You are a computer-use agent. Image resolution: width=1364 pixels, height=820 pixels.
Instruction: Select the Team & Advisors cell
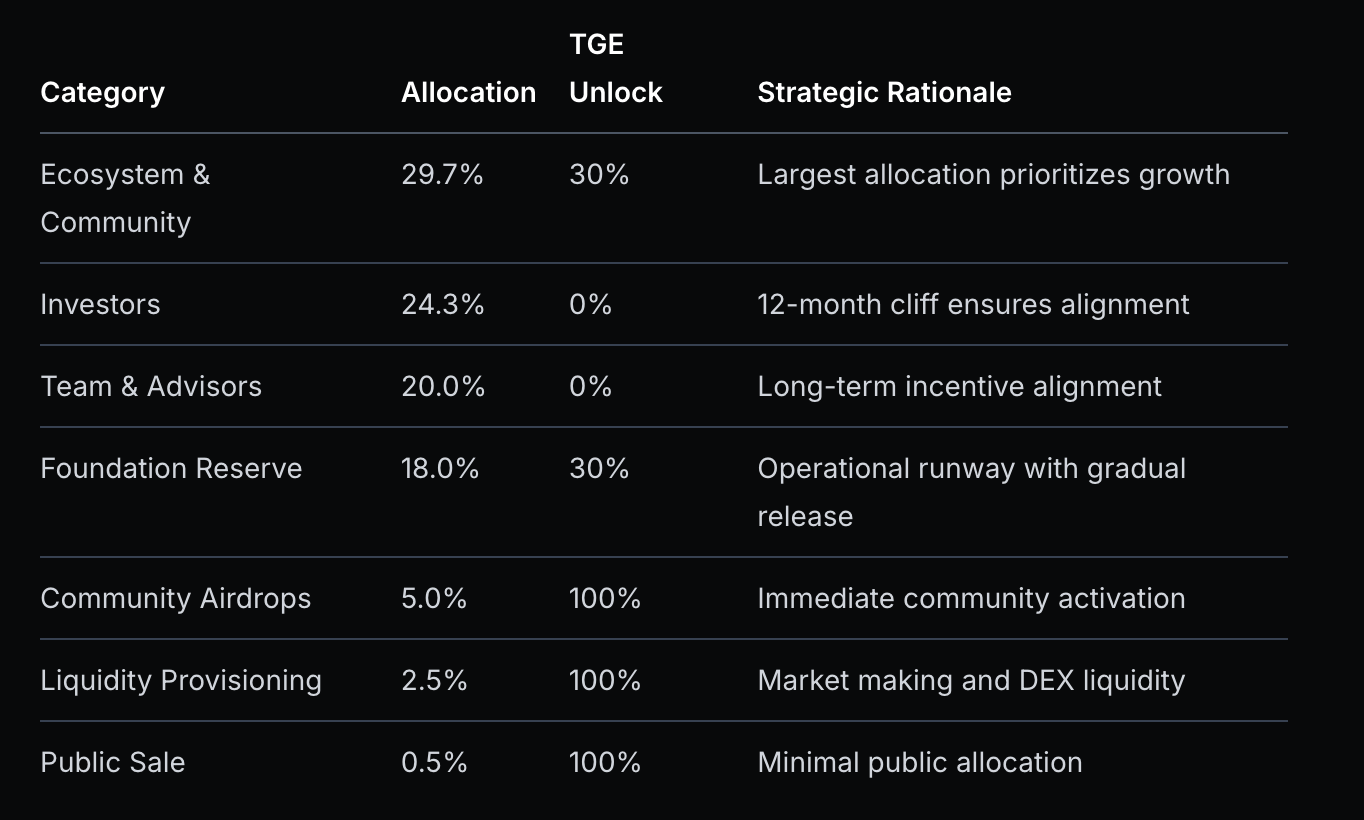click(x=151, y=386)
